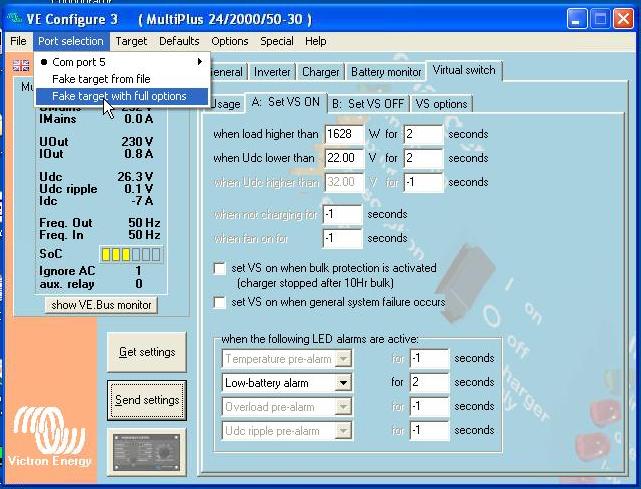The image size is (641, 489).
Task: Click the Freq. Out 50 Hz reading
Action: click(x=144, y=223)
